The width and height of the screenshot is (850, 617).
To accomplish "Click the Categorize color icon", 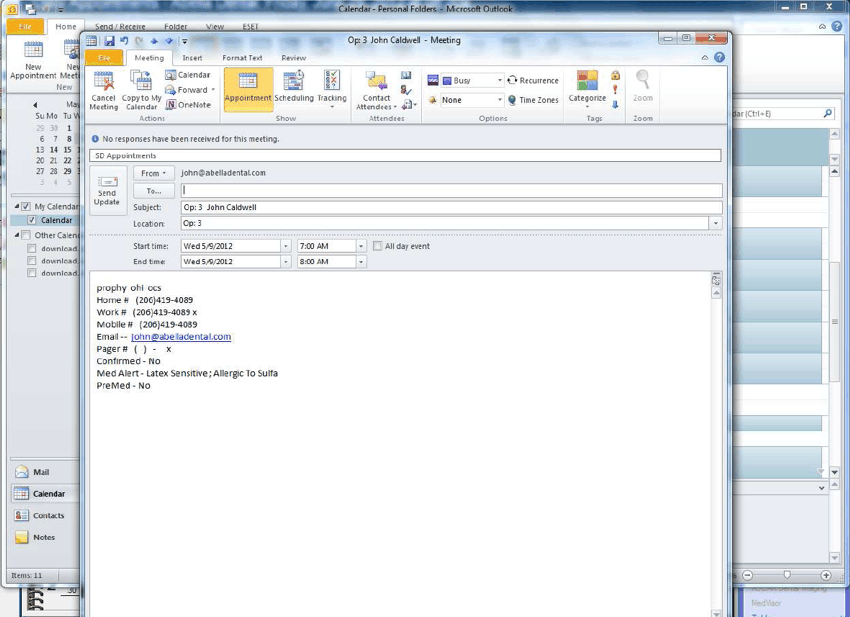I will click(x=587, y=87).
